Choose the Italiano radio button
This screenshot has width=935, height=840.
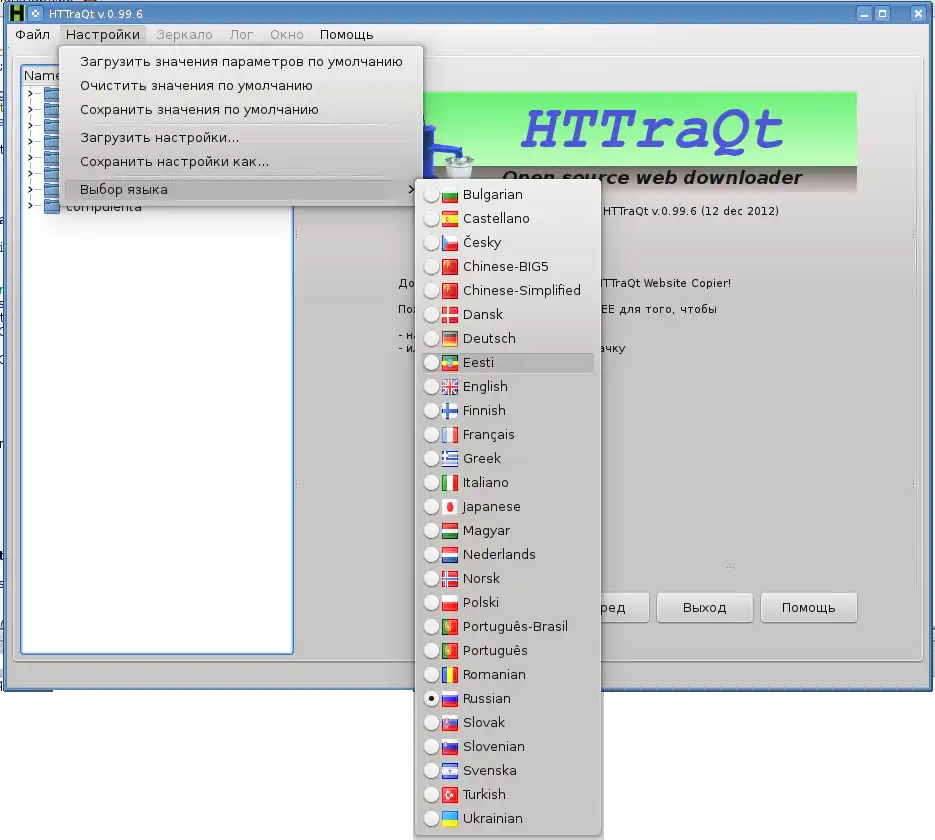click(431, 483)
